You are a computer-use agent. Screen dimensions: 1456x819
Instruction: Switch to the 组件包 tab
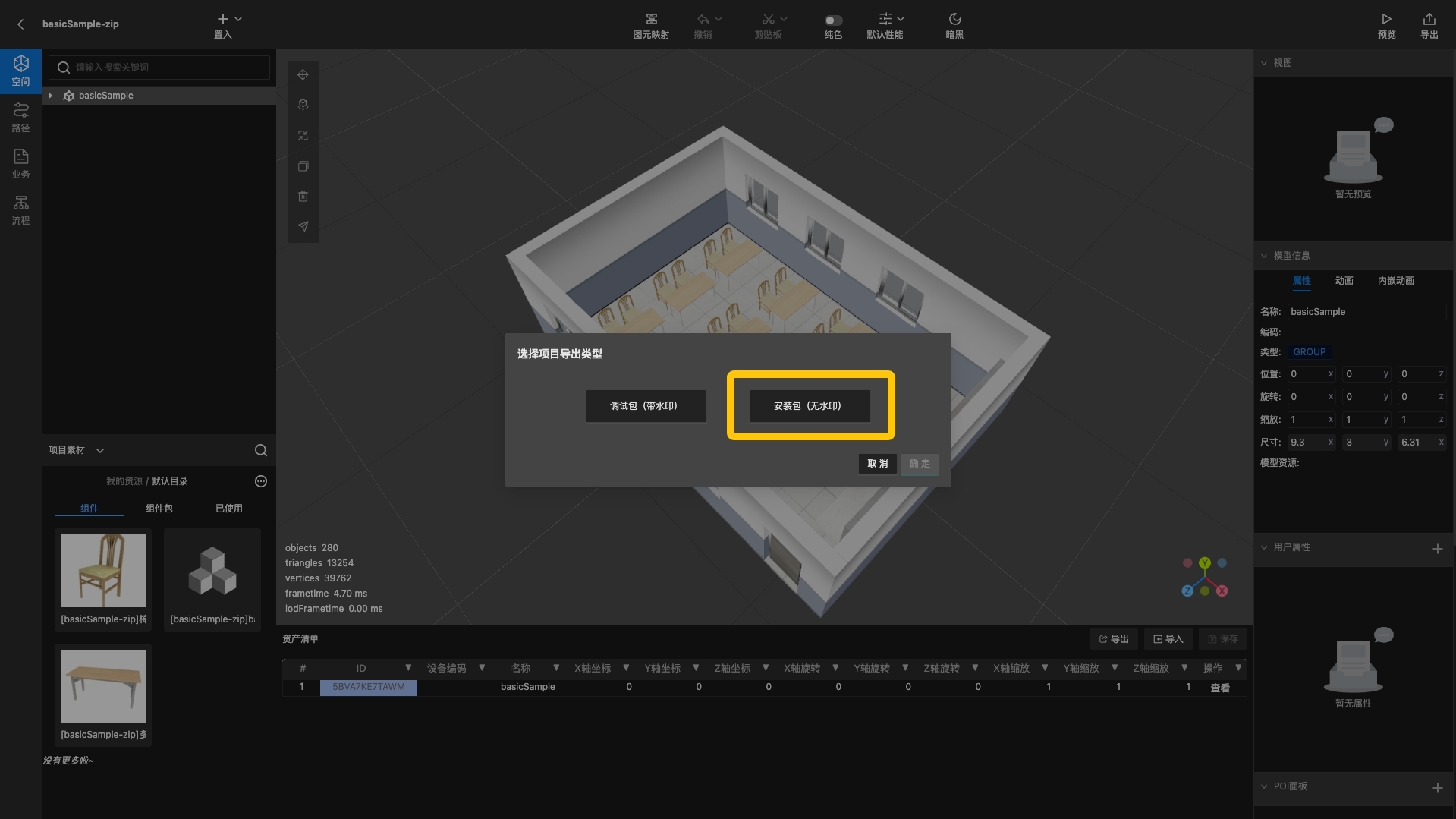(159, 509)
